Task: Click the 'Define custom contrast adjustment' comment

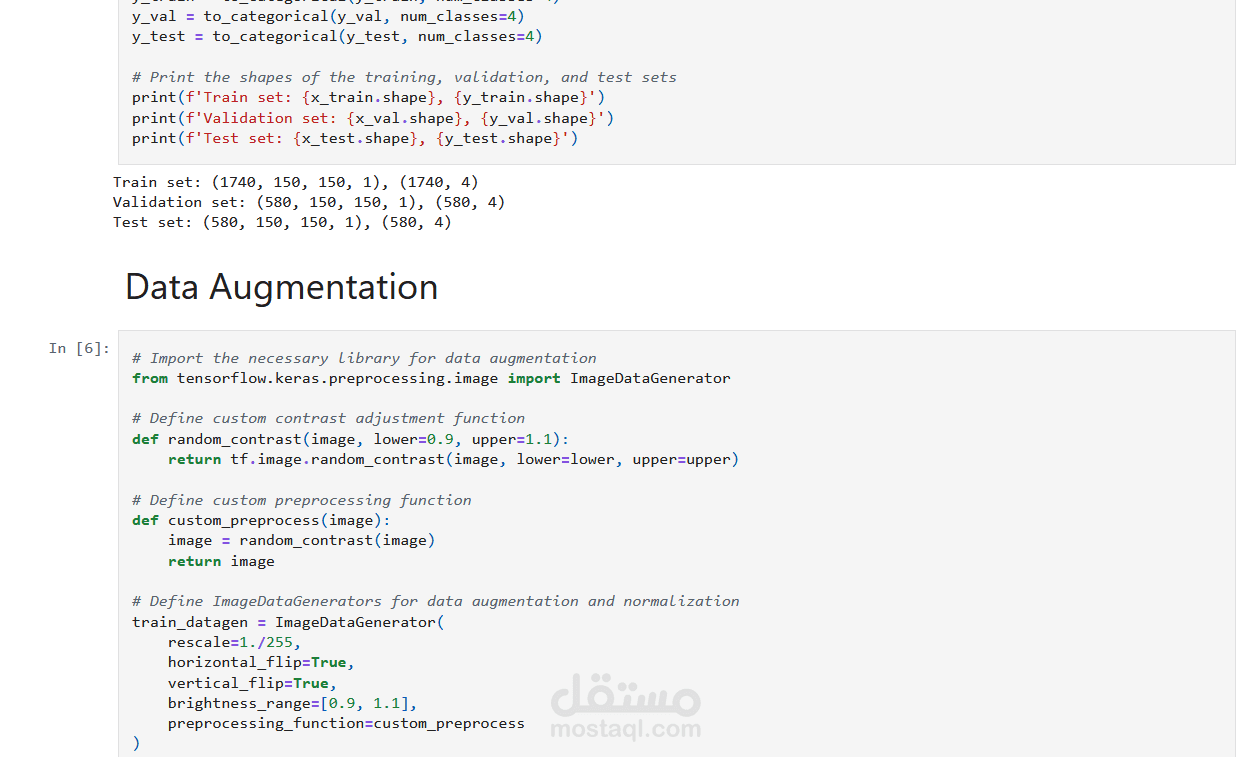Action: coord(328,418)
